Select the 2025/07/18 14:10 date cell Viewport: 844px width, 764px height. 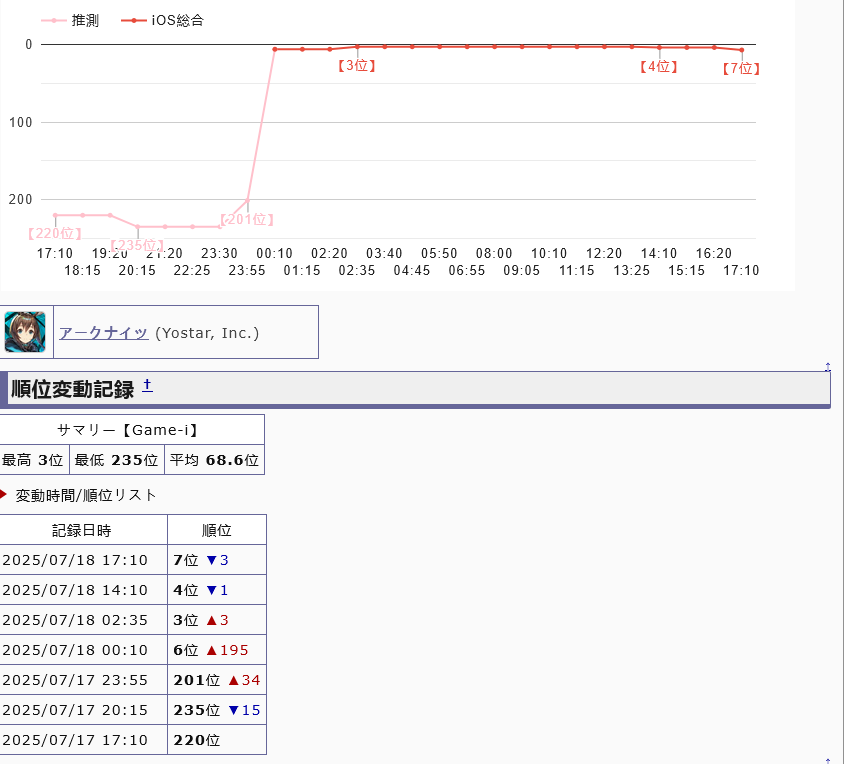[83, 590]
